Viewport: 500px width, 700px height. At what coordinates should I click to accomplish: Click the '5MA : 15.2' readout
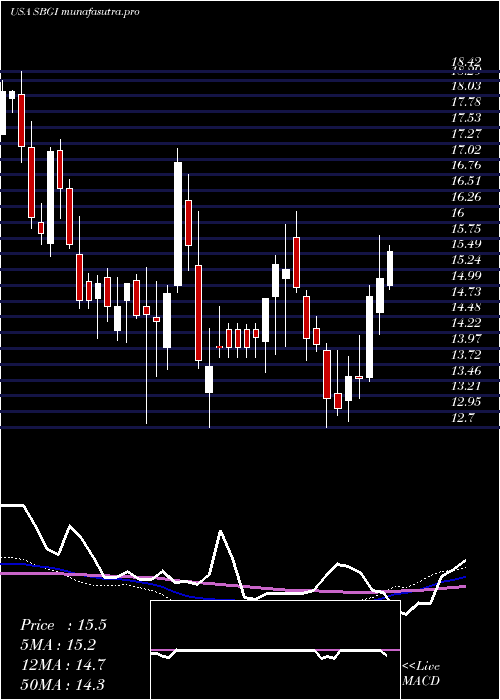[58, 645]
